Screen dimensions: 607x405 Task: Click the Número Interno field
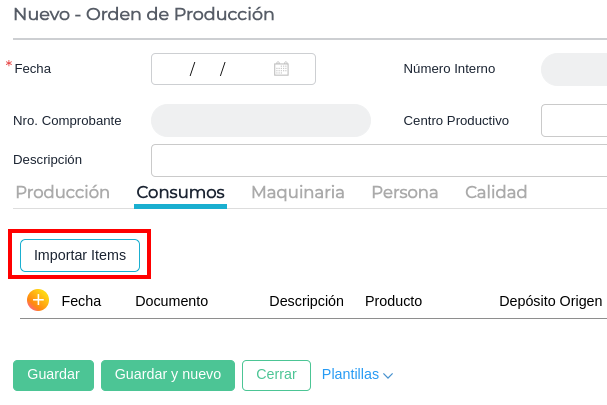[573, 69]
